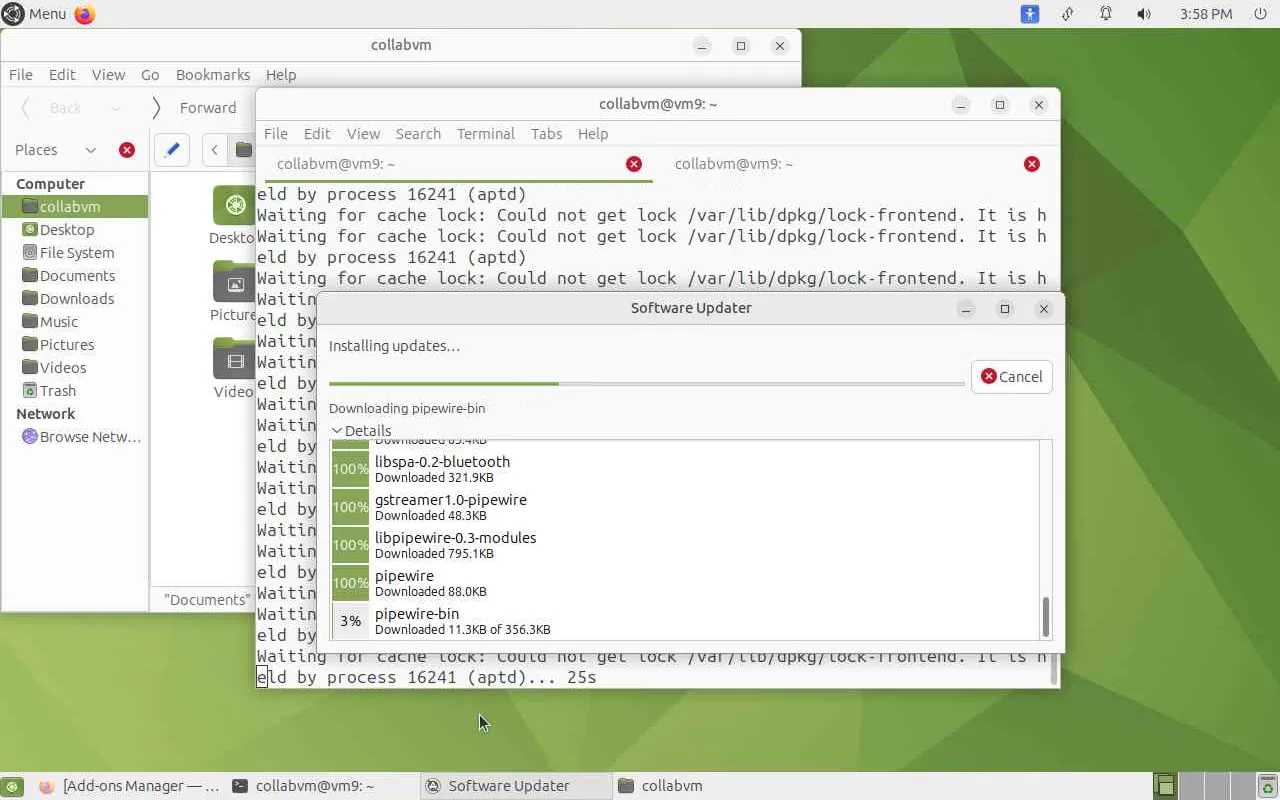Select Music in Places sidebar
This screenshot has width=1280, height=800.
click(x=75, y=322)
